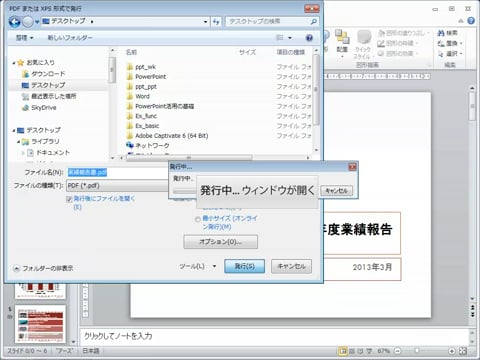Screen dimensions: 480x360
Task: Minimize the ribbon with the caret icon
Action: coord(461,21)
